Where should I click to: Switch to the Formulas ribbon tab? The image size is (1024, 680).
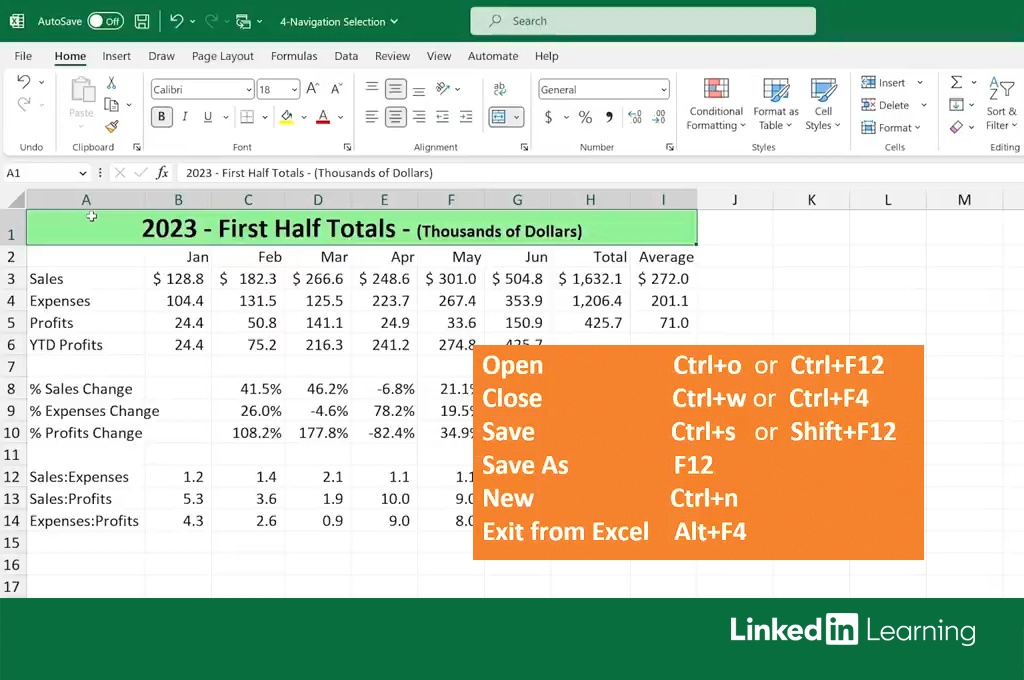coord(294,56)
